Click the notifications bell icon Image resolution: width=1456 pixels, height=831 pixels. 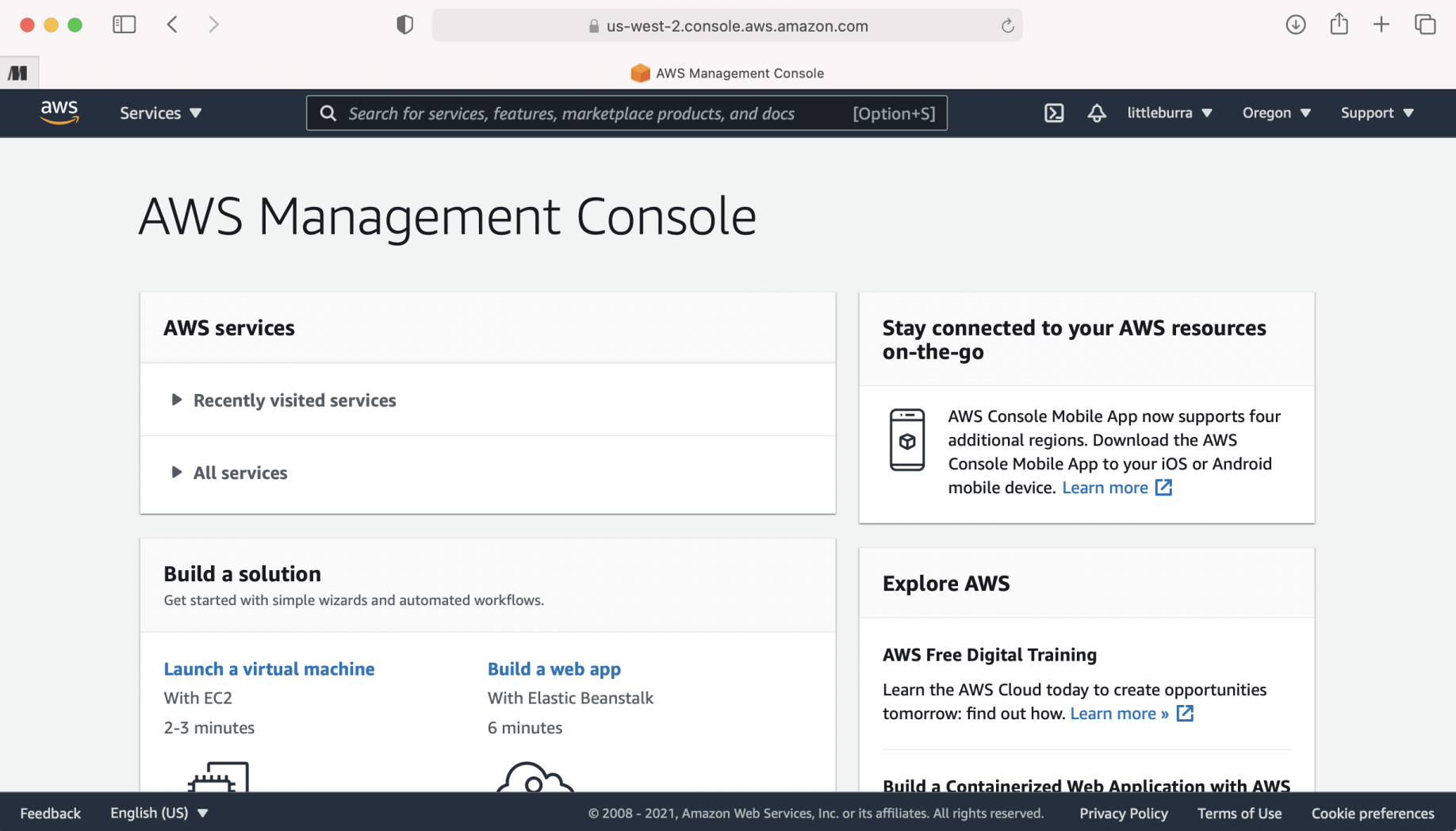click(1097, 113)
